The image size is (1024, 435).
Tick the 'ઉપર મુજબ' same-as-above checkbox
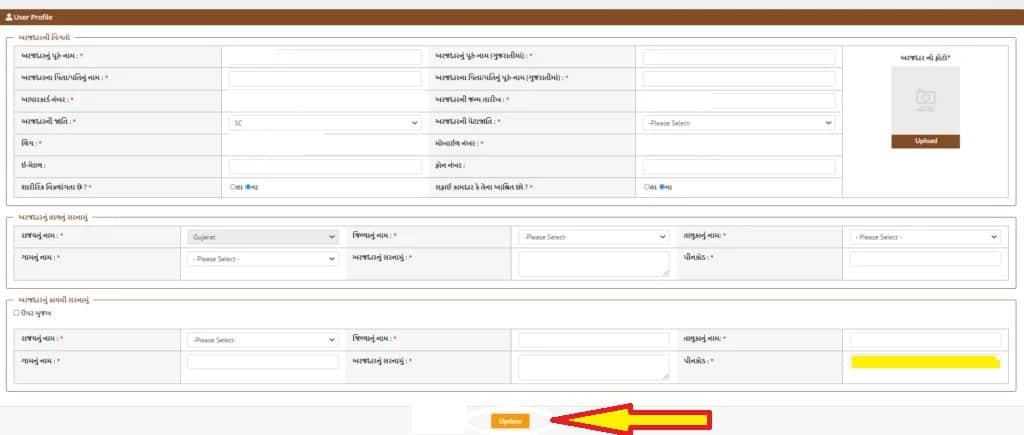pyautogui.click(x=17, y=313)
